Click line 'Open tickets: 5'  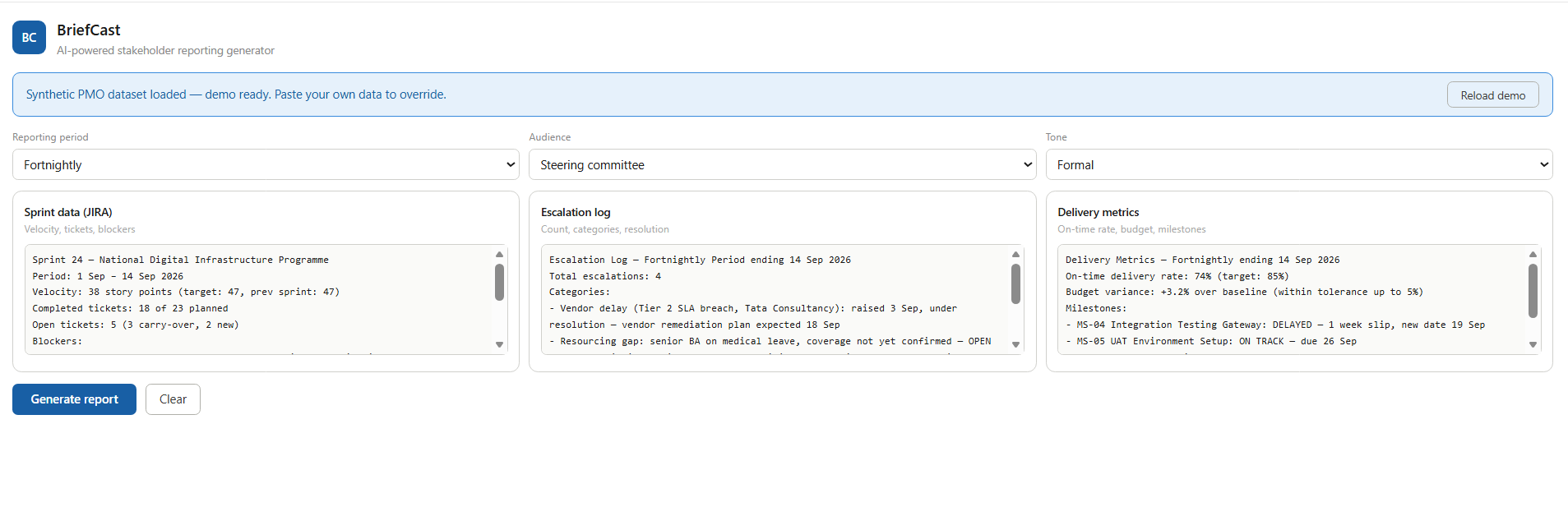(x=136, y=325)
